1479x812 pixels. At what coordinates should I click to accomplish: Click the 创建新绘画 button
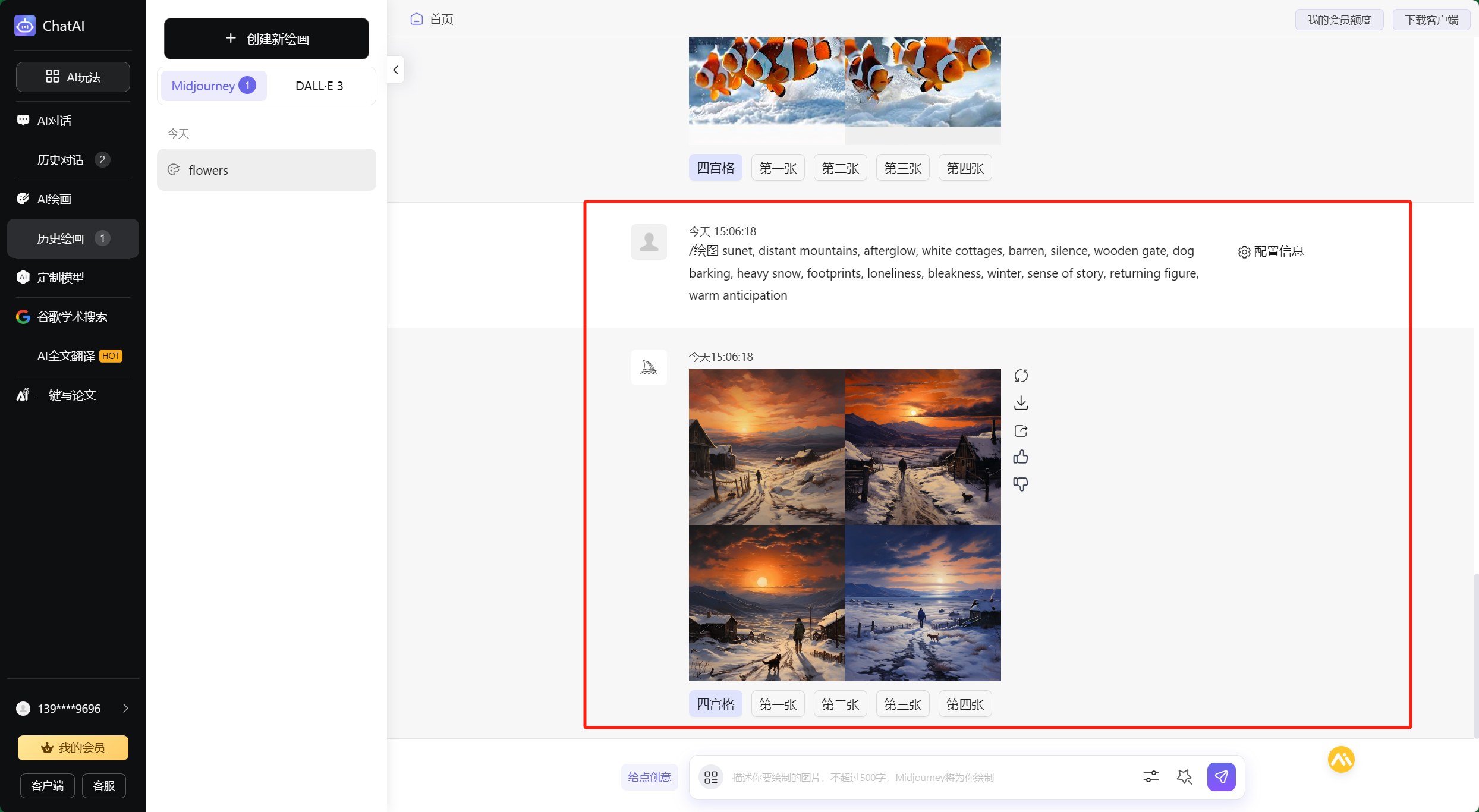point(266,39)
